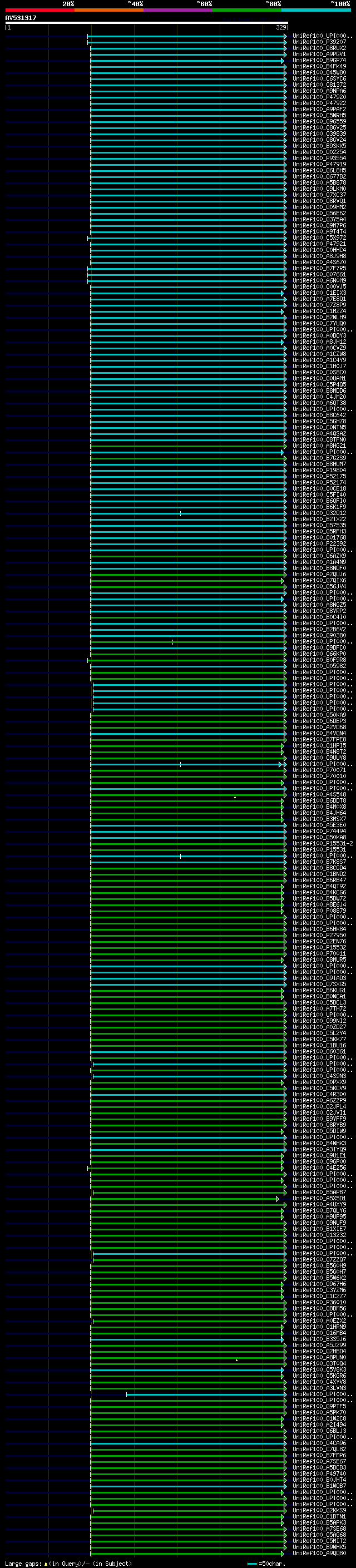
Task: Click the green ~80% identity legend segment
Action: (247, 10)
